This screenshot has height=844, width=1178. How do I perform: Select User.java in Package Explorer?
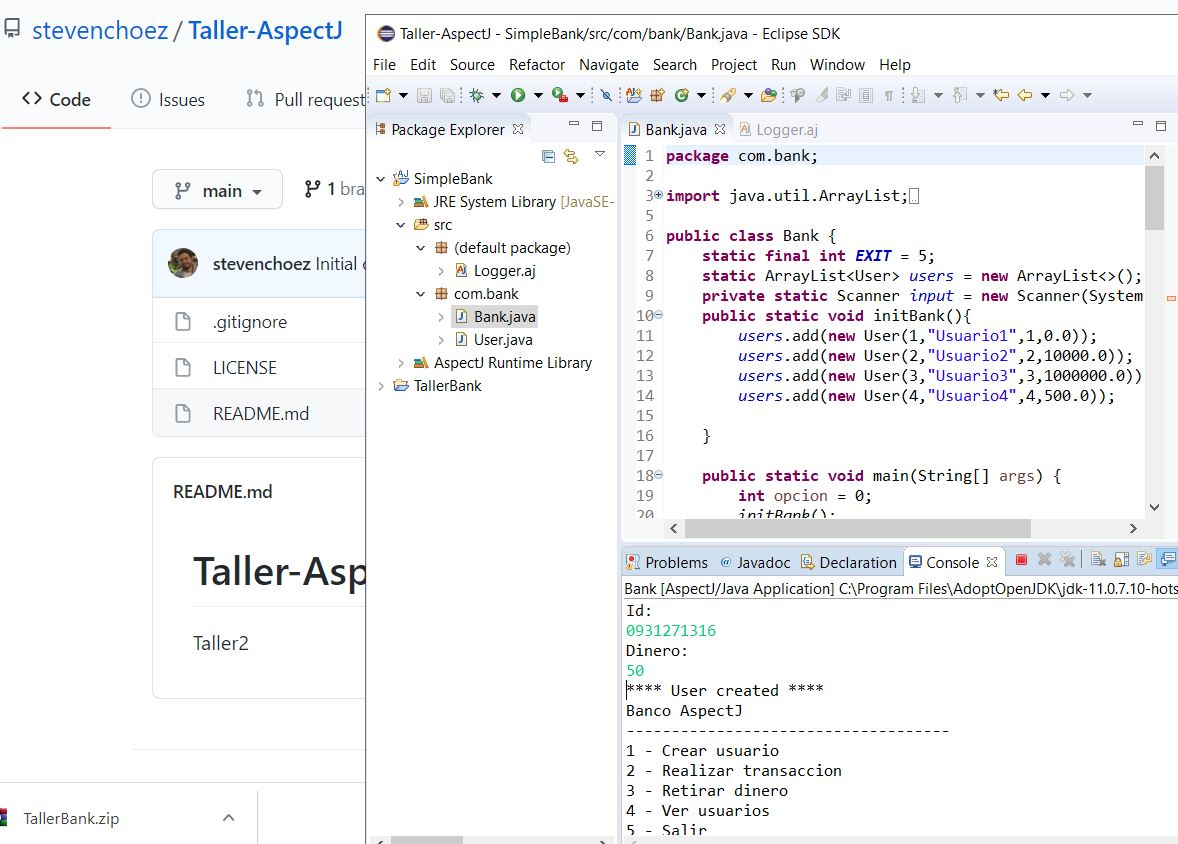coord(494,340)
